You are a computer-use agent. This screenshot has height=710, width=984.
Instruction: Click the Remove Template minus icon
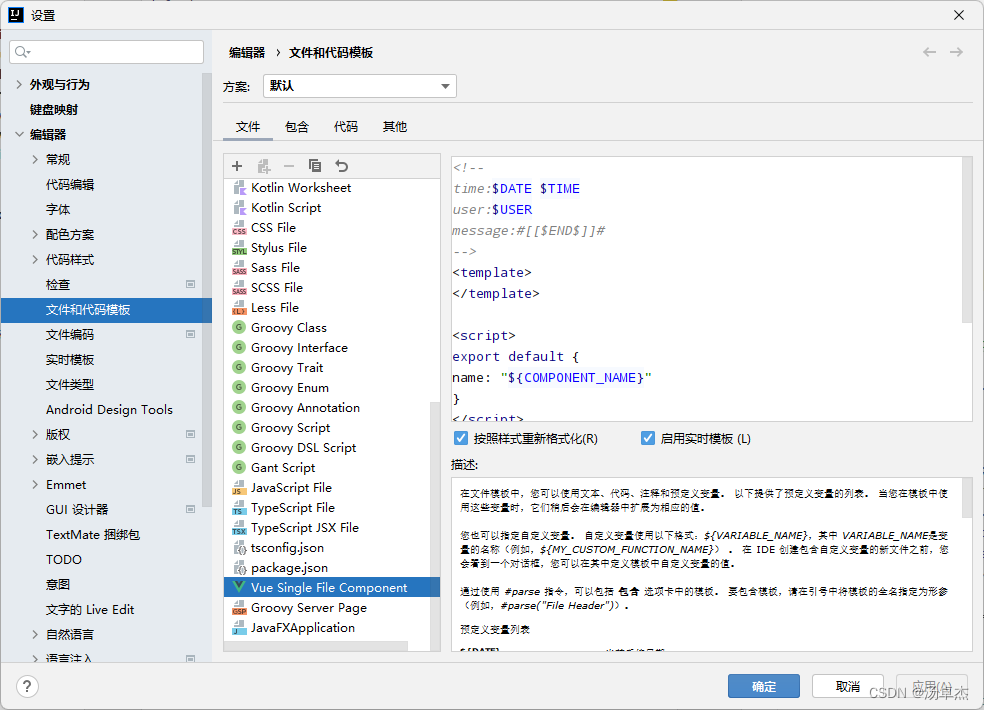tap(289, 166)
